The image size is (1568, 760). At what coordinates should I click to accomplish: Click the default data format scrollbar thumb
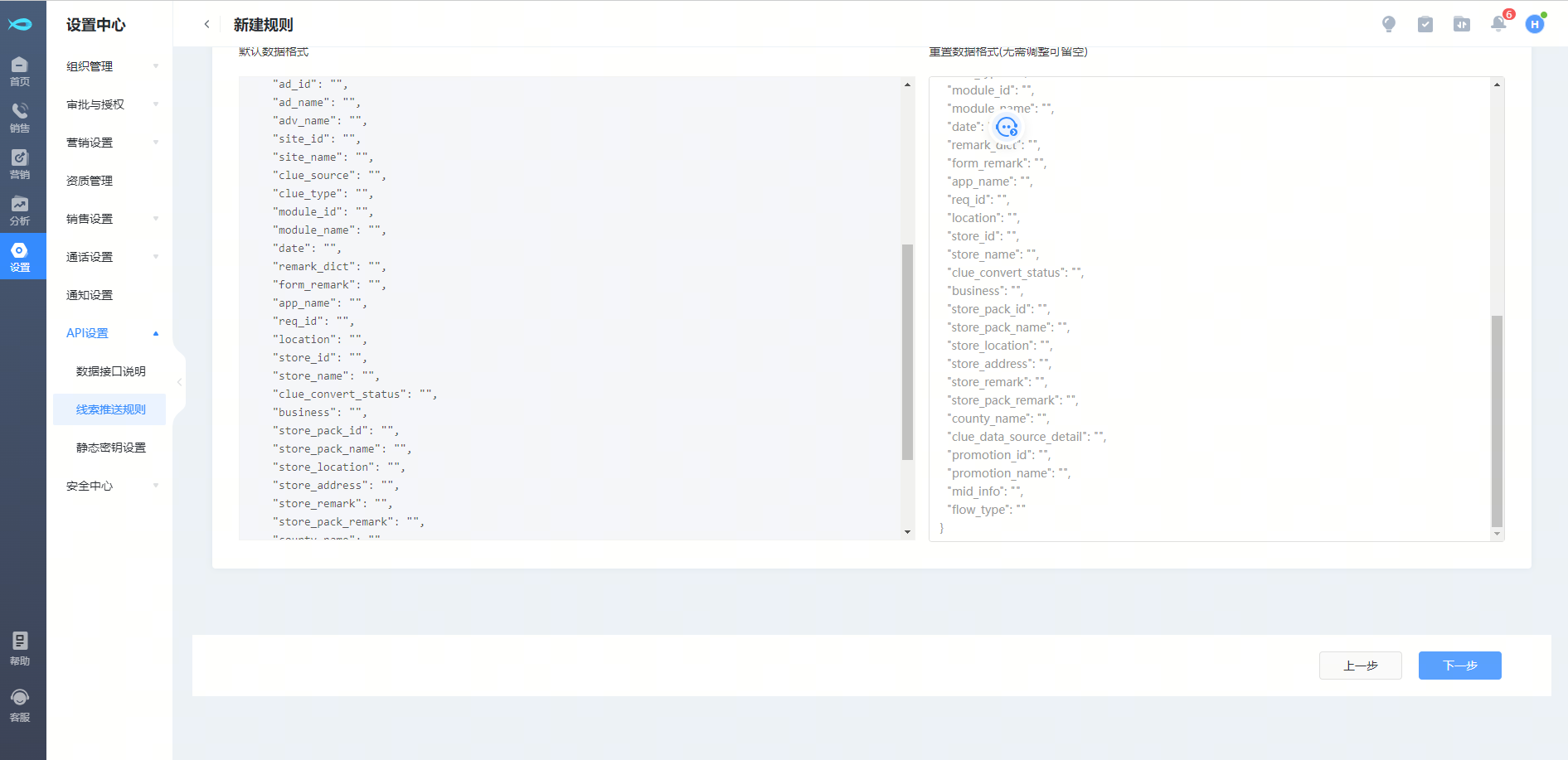click(907, 351)
